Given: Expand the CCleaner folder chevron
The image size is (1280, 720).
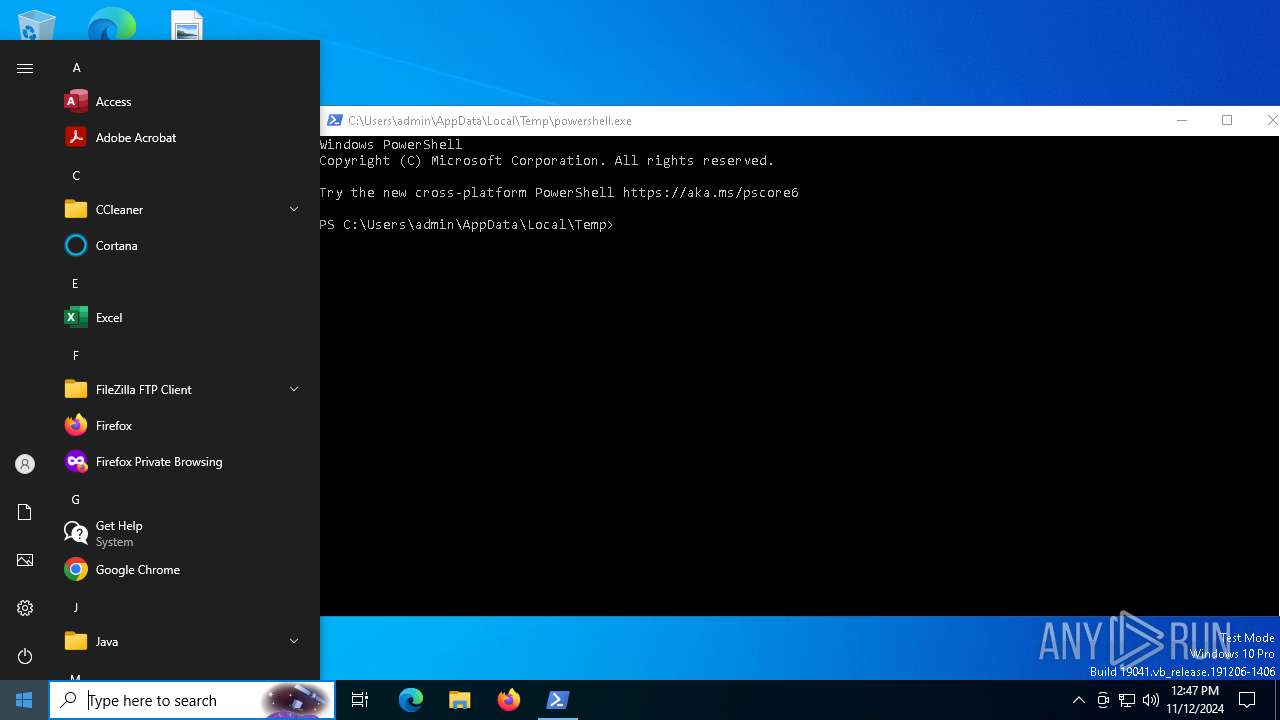Looking at the screenshot, I should tap(294, 209).
